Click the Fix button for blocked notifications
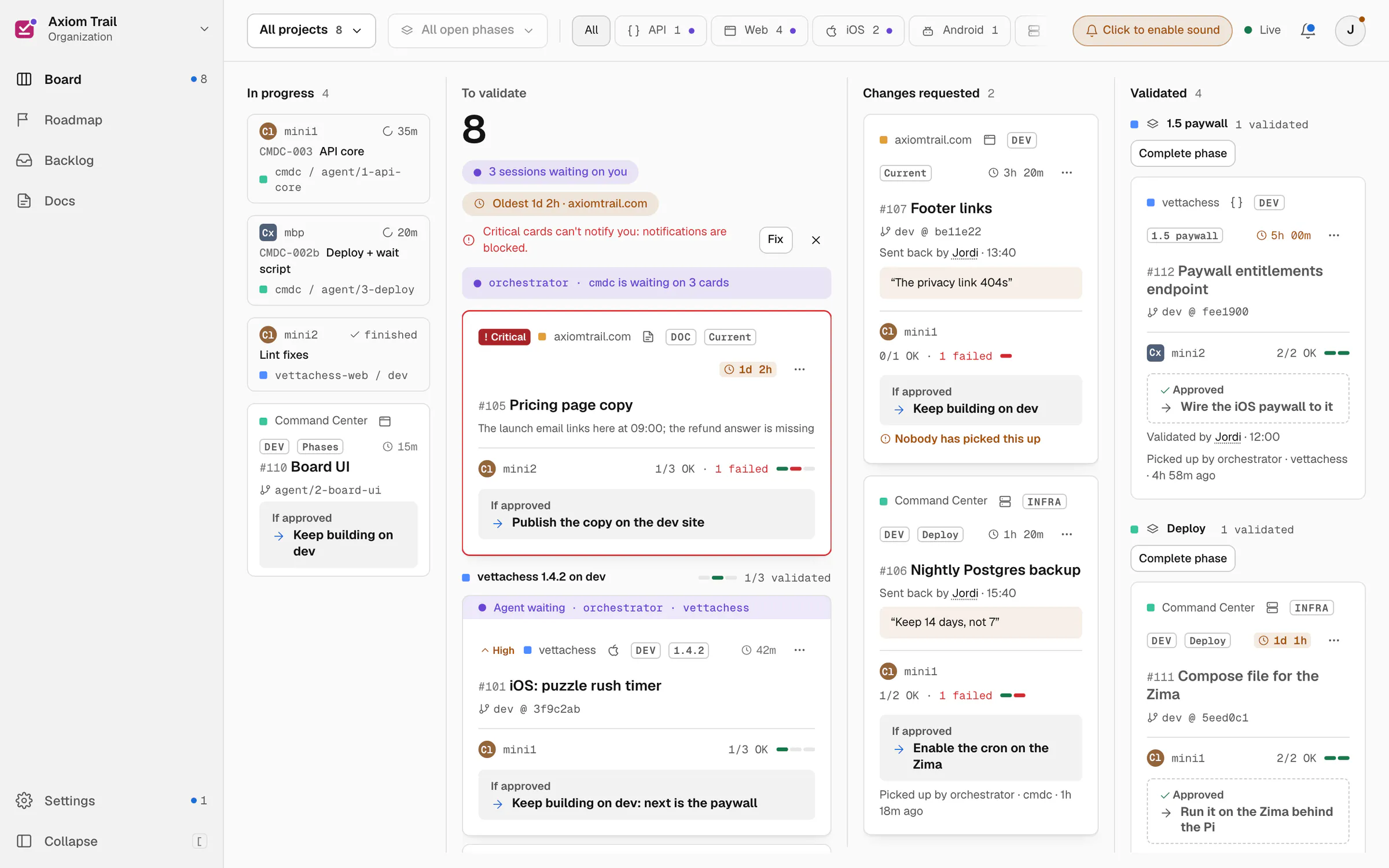This screenshot has height=868, width=1389. tap(775, 240)
